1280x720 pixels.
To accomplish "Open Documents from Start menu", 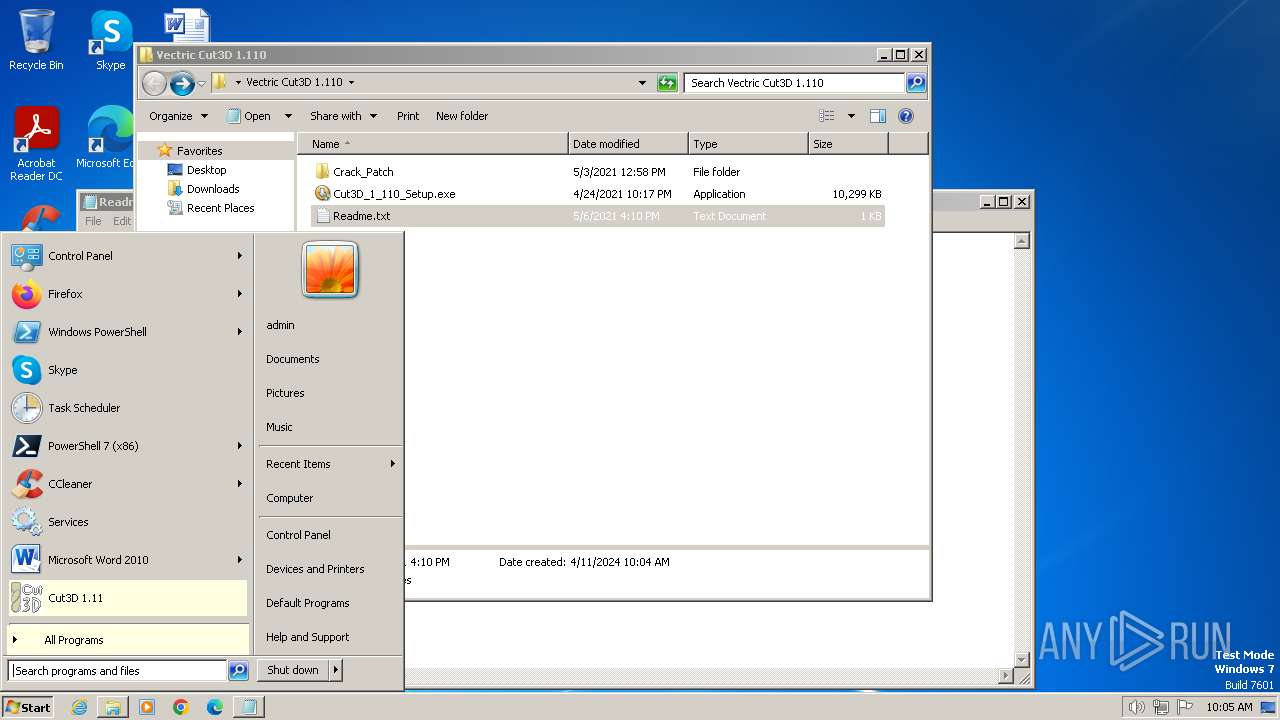I will [293, 359].
